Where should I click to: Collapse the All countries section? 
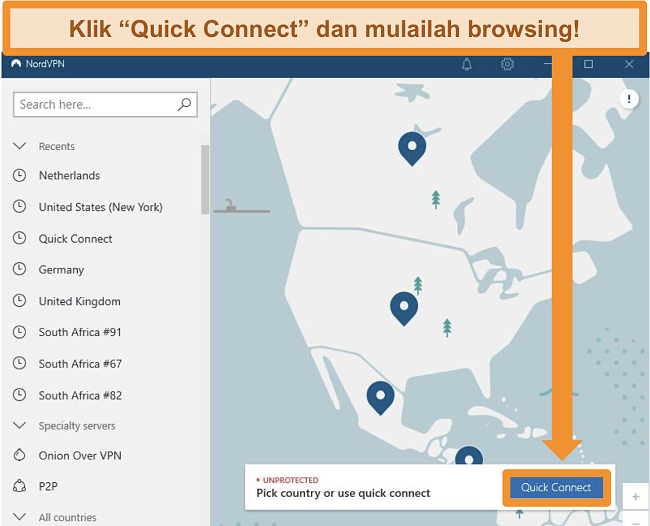coord(19,516)
